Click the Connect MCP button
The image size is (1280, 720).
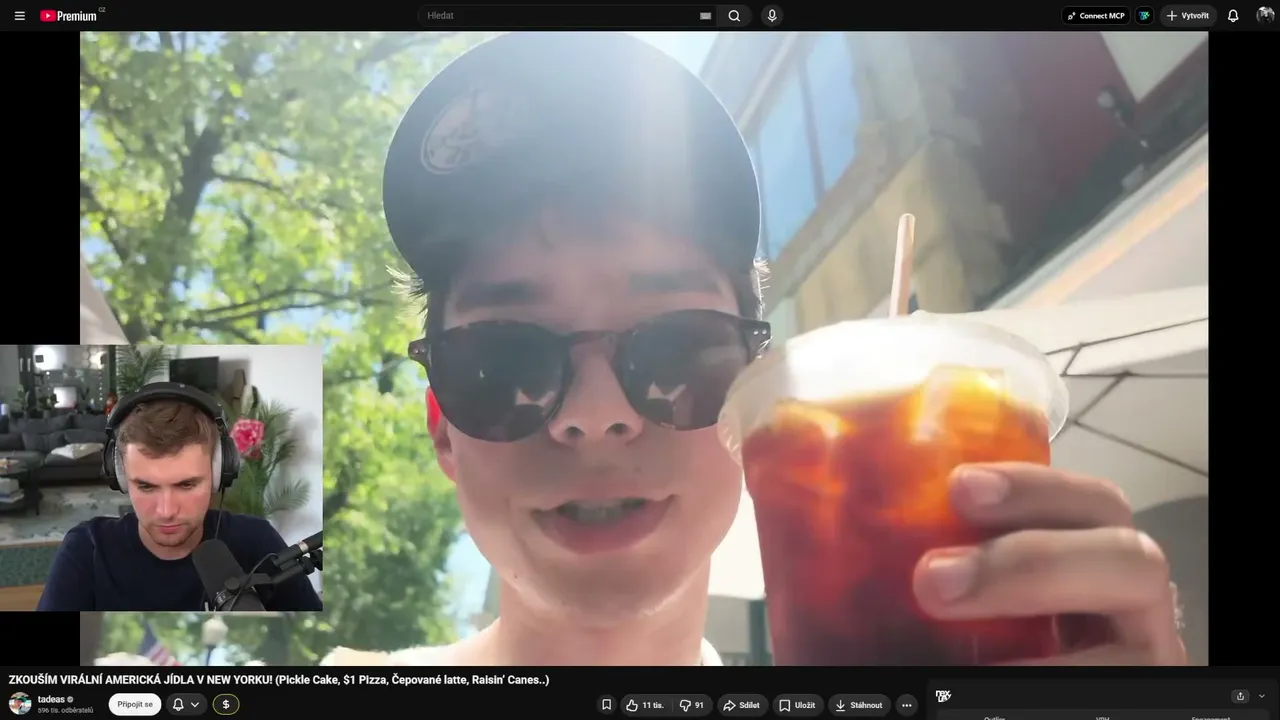[1095, 16]
